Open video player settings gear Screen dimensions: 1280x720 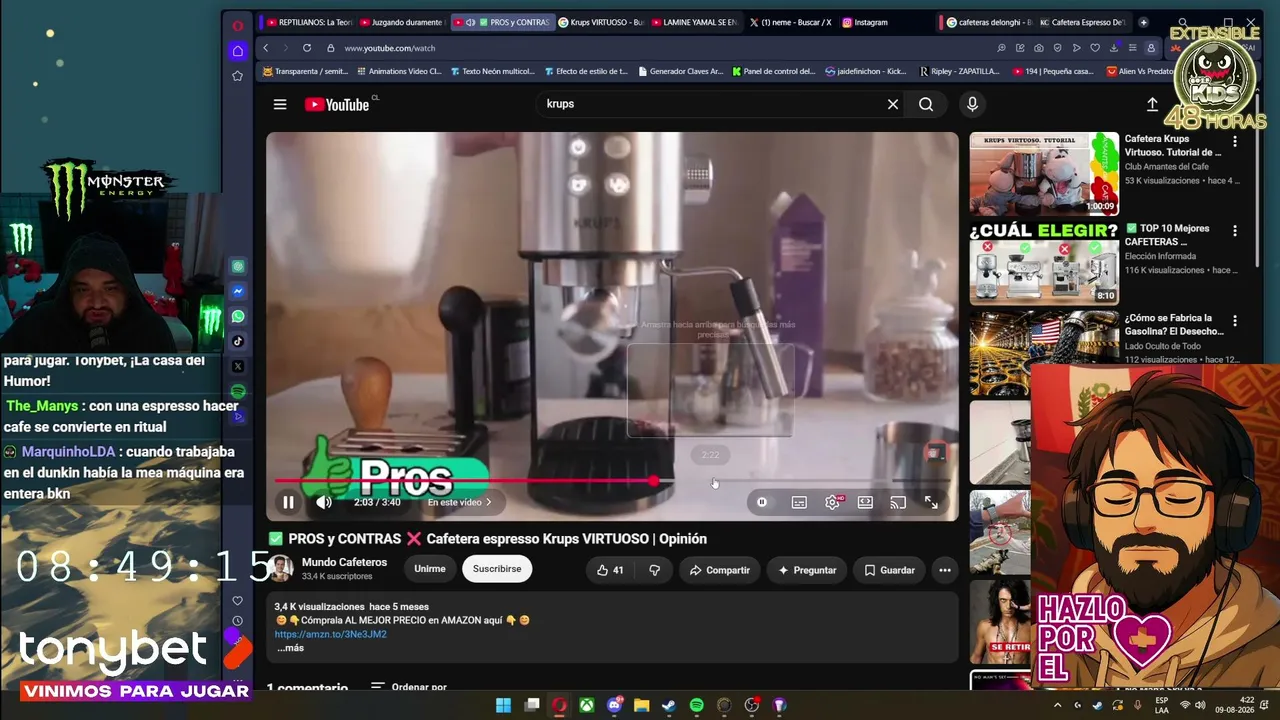point(832,502)
